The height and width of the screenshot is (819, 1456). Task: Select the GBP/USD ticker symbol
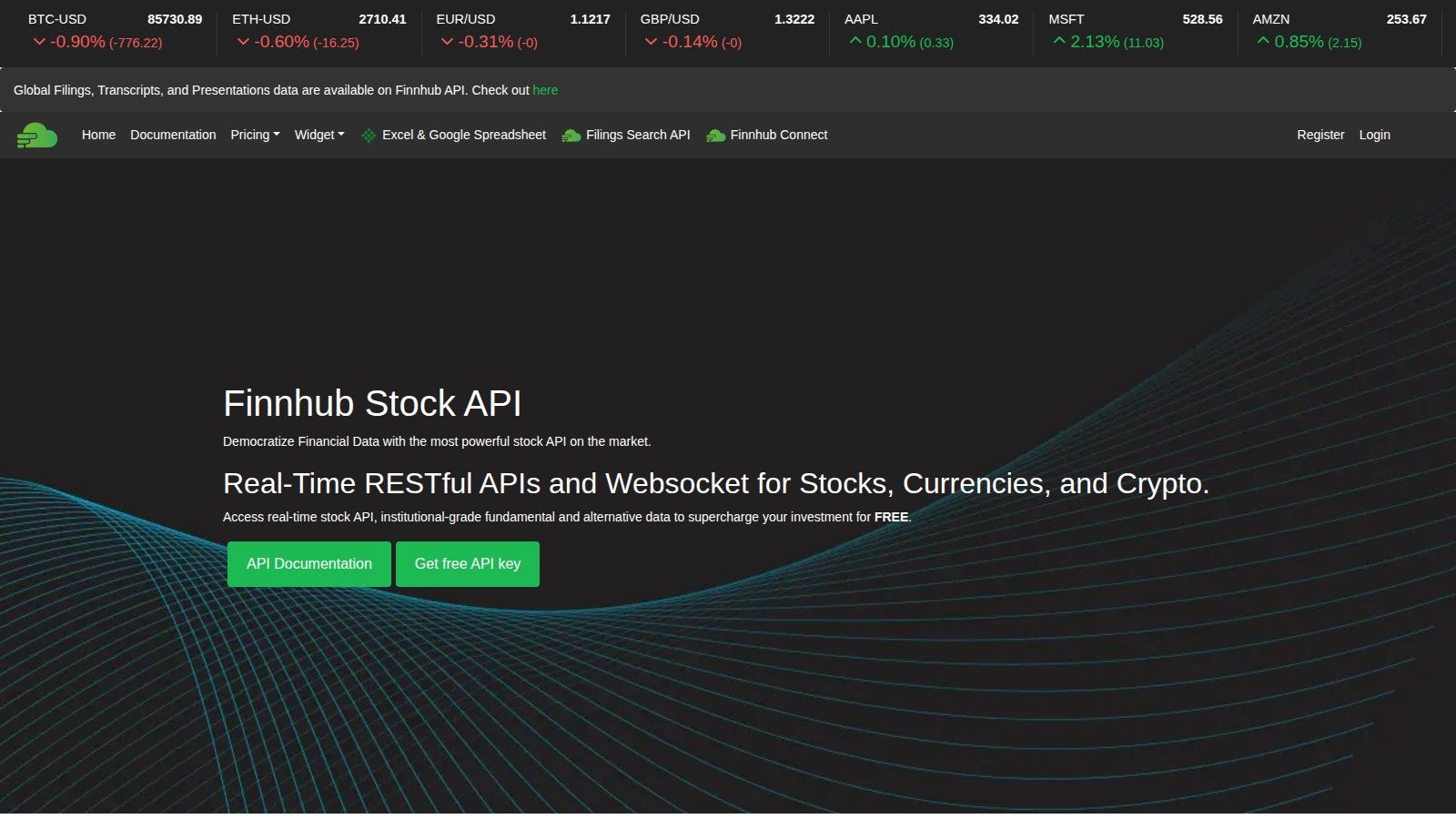coord(670,19)
